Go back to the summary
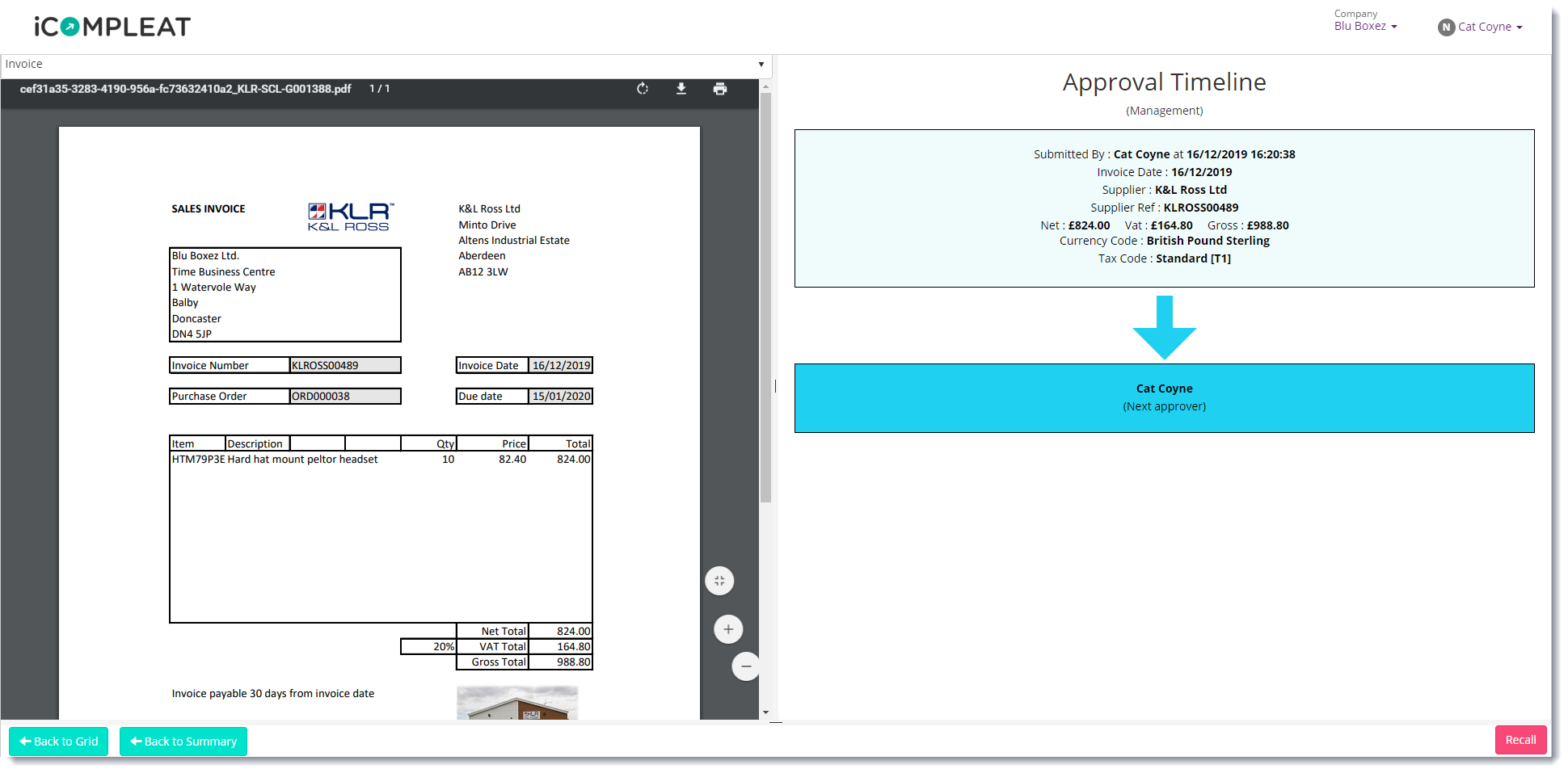The image size is (1568, 773). click(x=183, y=741)
